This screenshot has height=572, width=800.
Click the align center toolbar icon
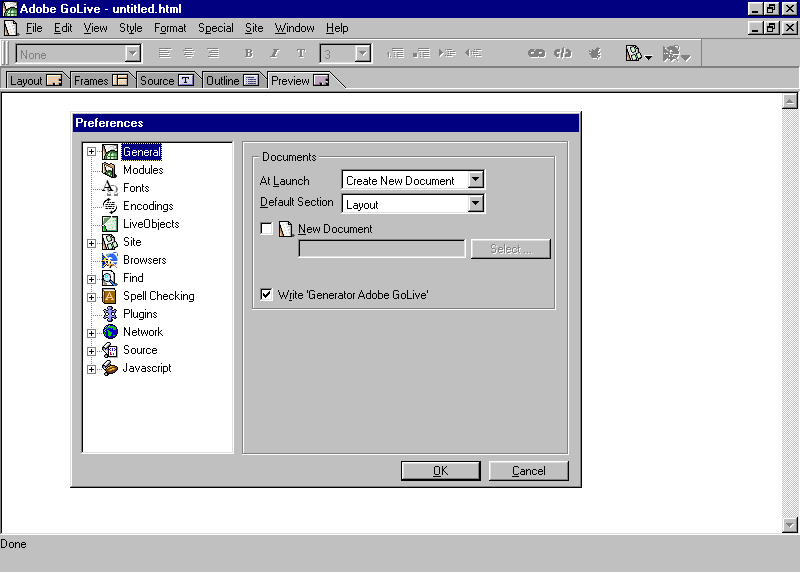[189, 53]
